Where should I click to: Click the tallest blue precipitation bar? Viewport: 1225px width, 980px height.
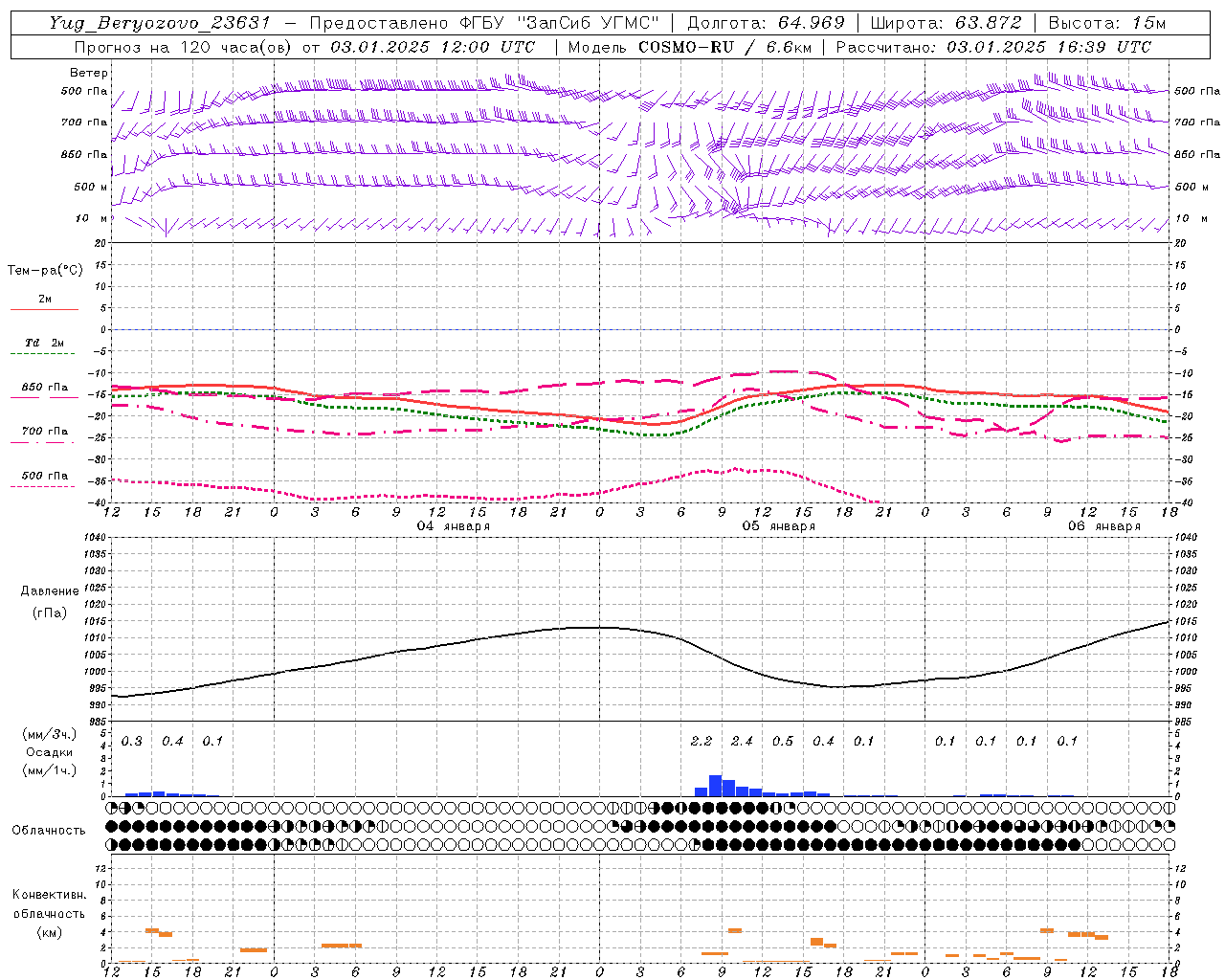pyautogui.click(x=715, y=786)
